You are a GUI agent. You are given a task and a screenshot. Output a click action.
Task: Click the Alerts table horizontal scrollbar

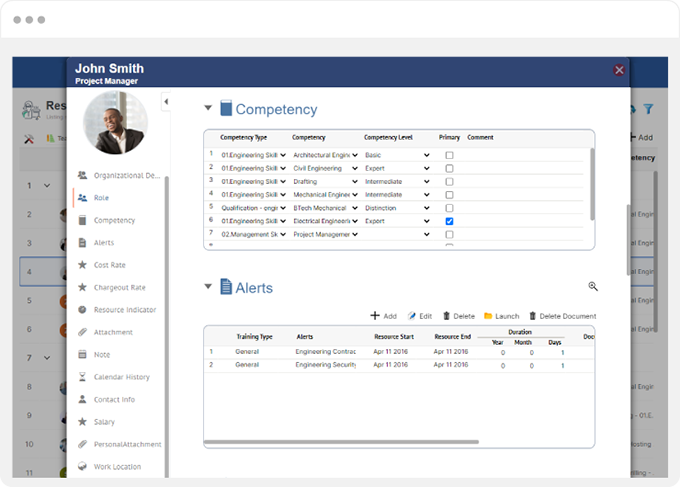[341, 442]
